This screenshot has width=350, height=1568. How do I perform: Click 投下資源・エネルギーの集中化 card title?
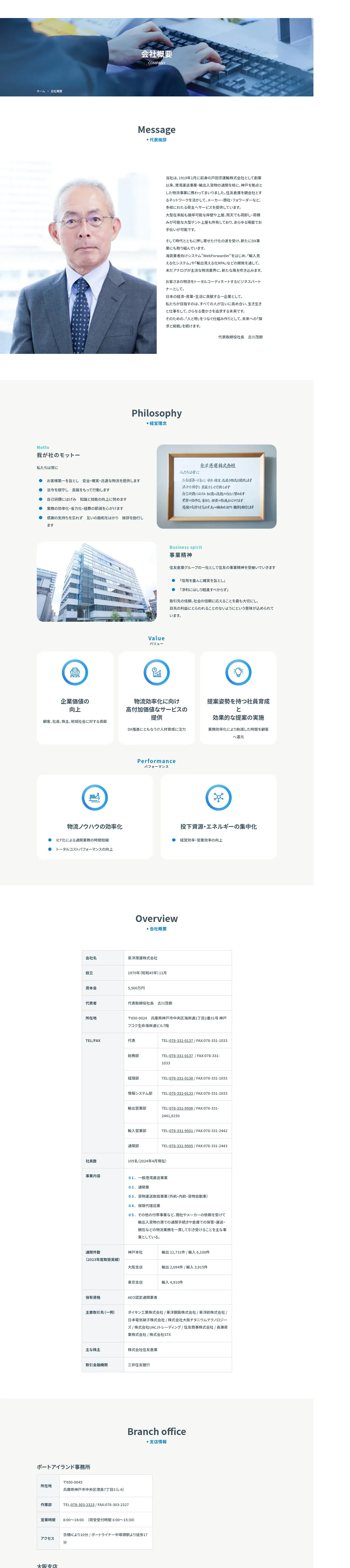pyautogui.click(x=219, y=827)
